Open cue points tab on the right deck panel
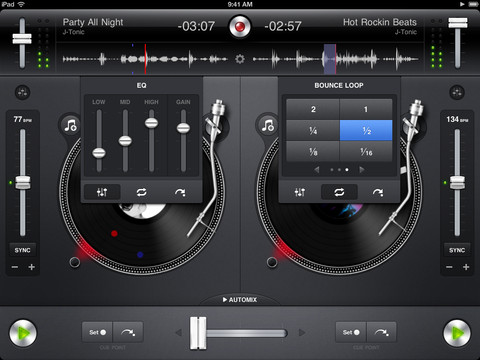 coord(378,192)
